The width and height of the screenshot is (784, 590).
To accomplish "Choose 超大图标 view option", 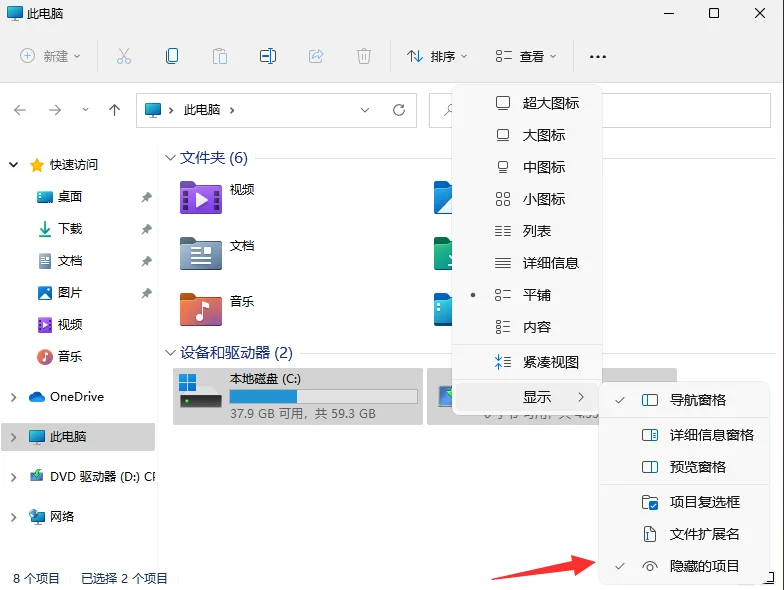I will coord(550,103).
